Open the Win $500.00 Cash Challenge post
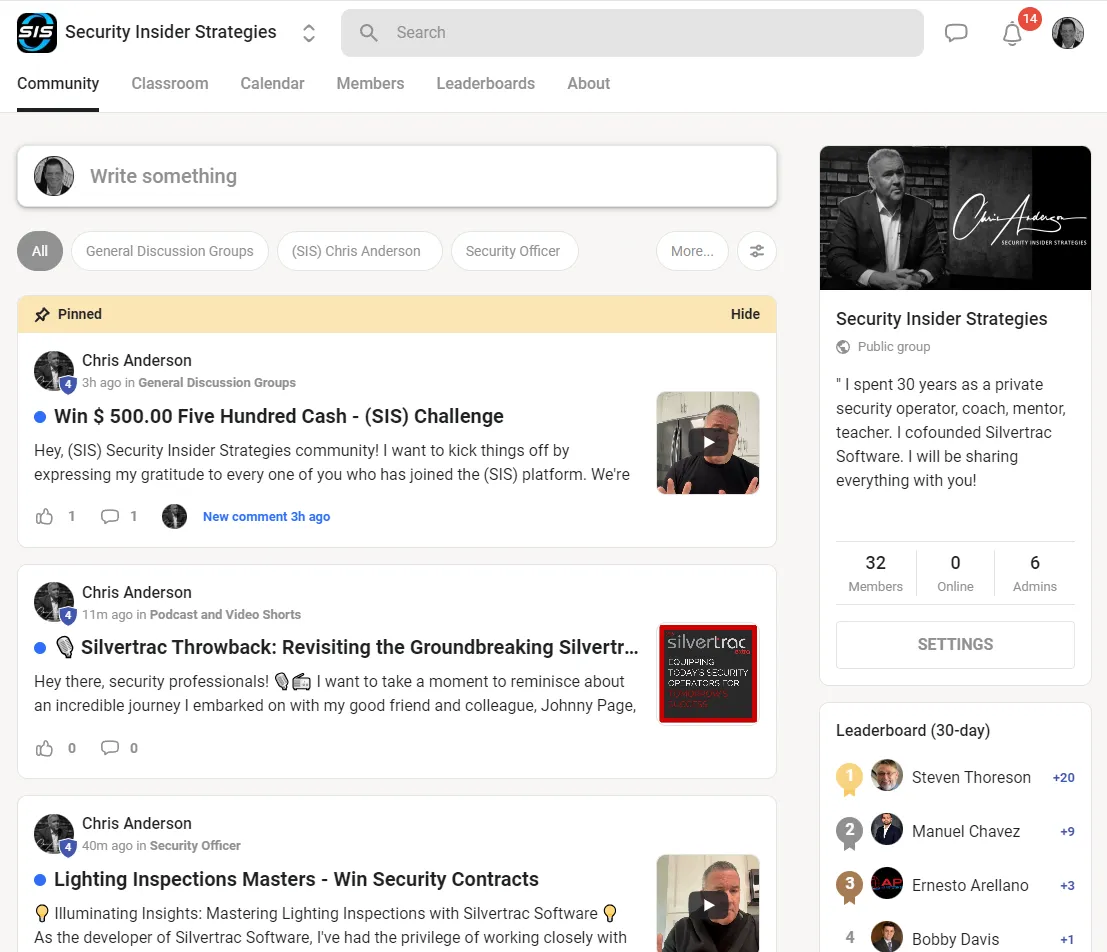This screenshot has width=1107, height=952. (x=278, y=416)
